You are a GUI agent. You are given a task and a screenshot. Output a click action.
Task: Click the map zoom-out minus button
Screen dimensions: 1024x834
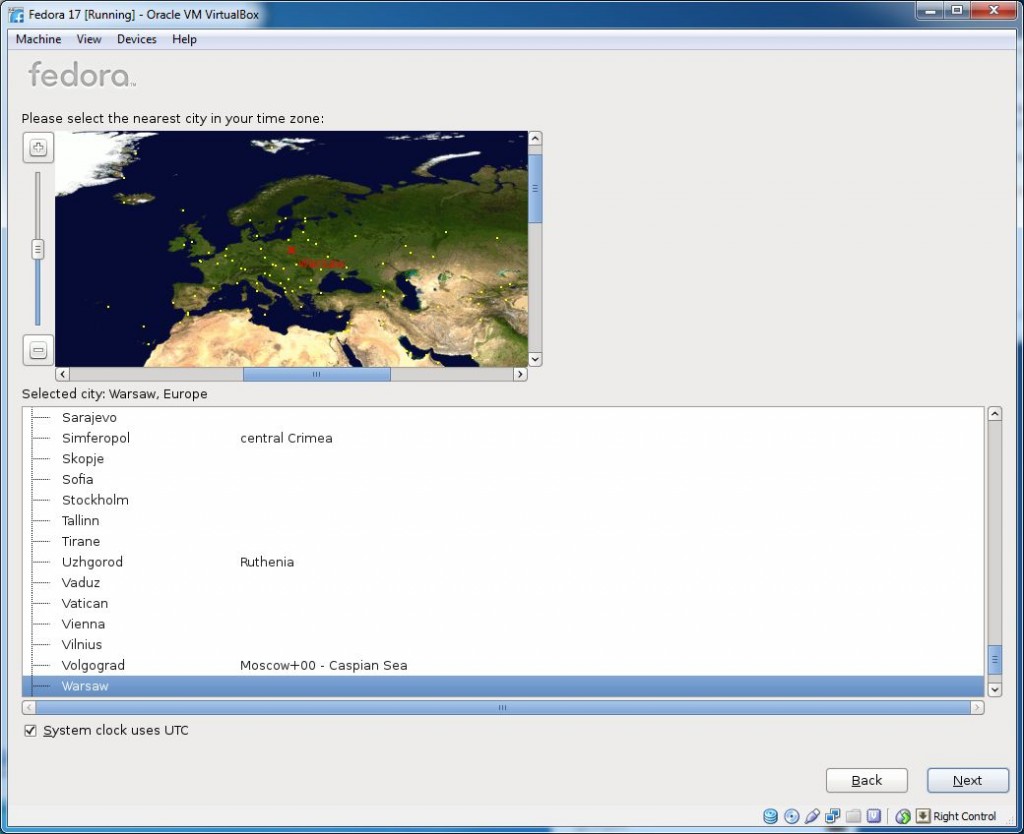tap(38, 350)
